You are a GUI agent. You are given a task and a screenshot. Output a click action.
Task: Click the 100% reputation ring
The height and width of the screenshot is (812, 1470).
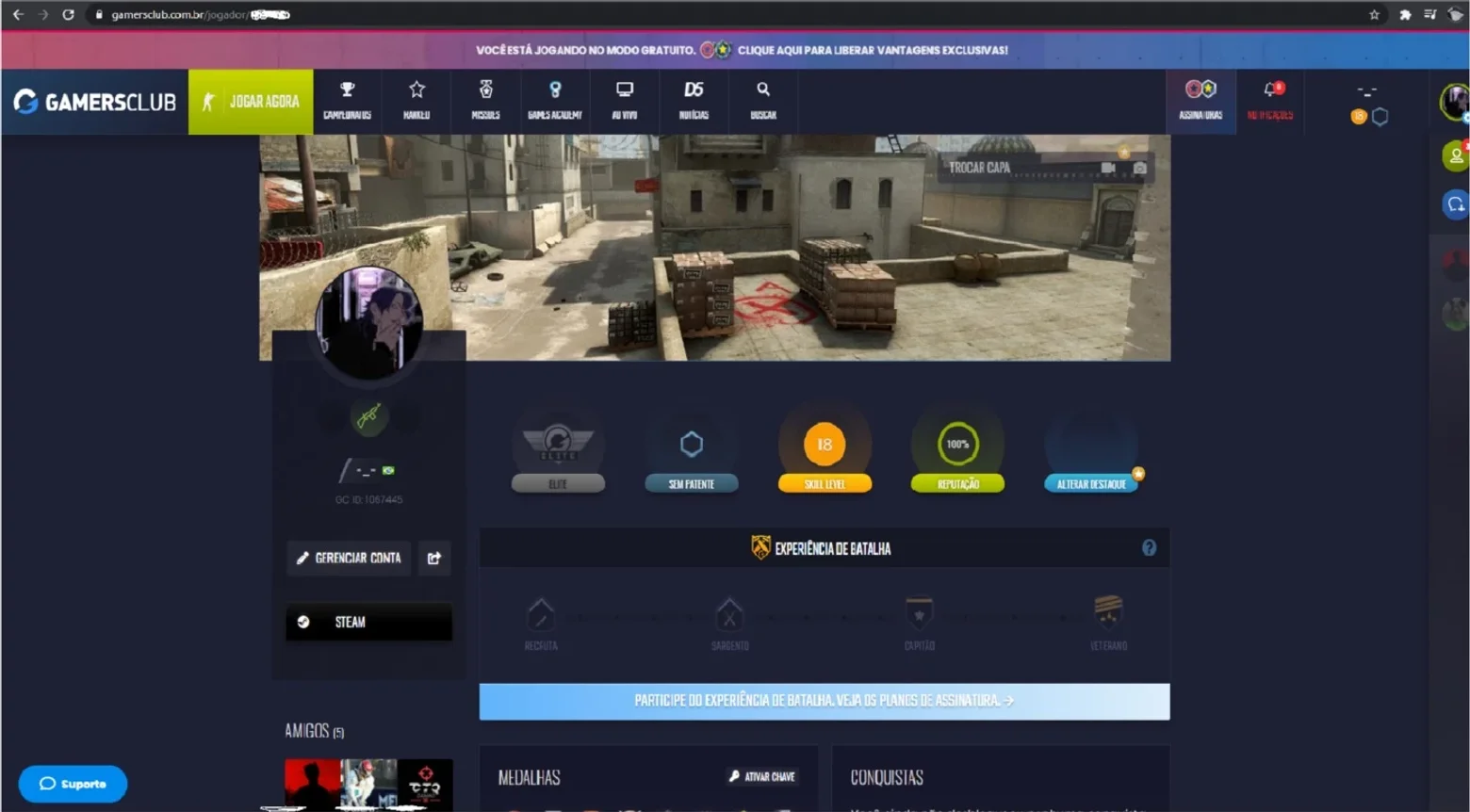point(957,444)
